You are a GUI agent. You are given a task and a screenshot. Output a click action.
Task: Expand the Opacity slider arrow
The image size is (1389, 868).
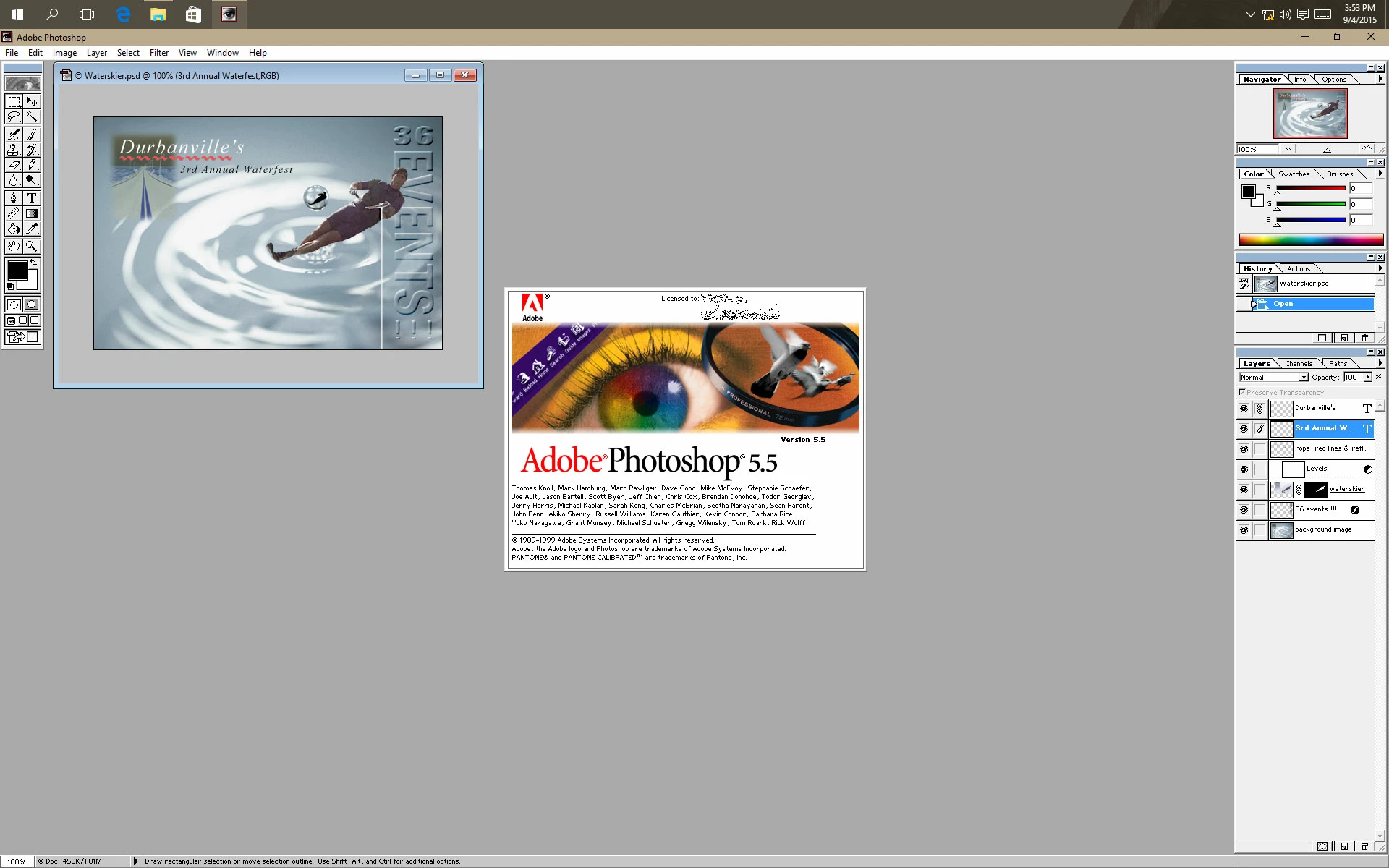coord(1367,377)
